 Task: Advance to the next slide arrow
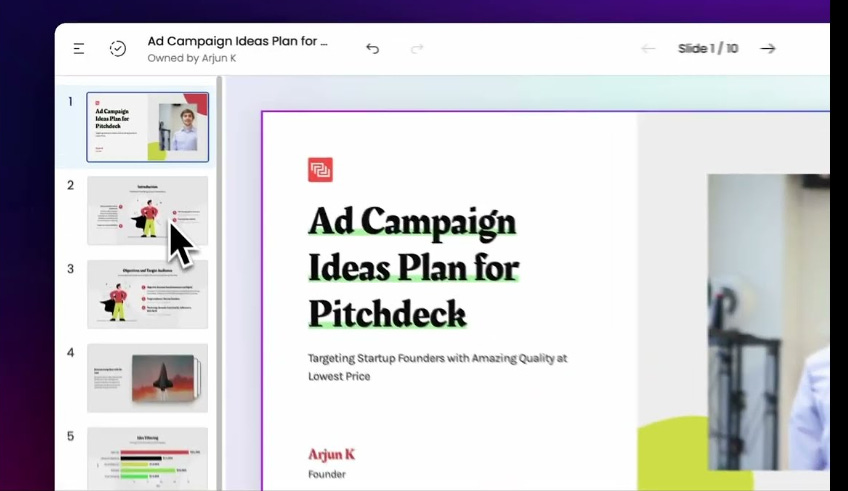click(x=767, y=49)
